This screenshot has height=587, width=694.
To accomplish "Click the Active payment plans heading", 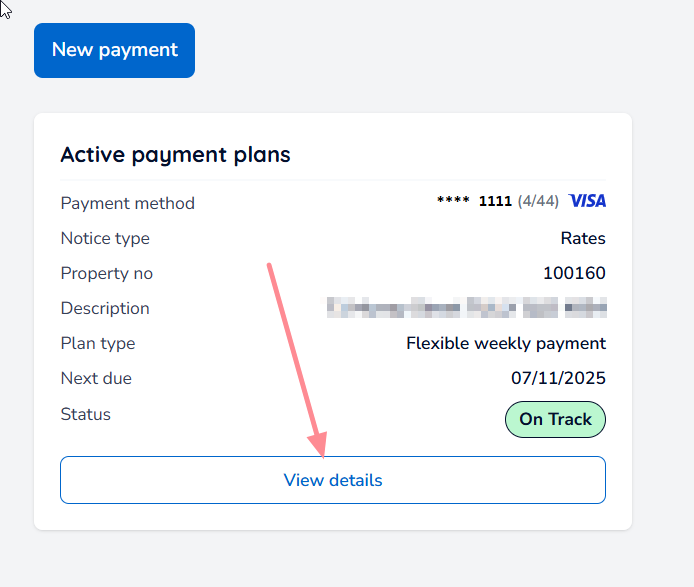I will [x=175, y=154].
